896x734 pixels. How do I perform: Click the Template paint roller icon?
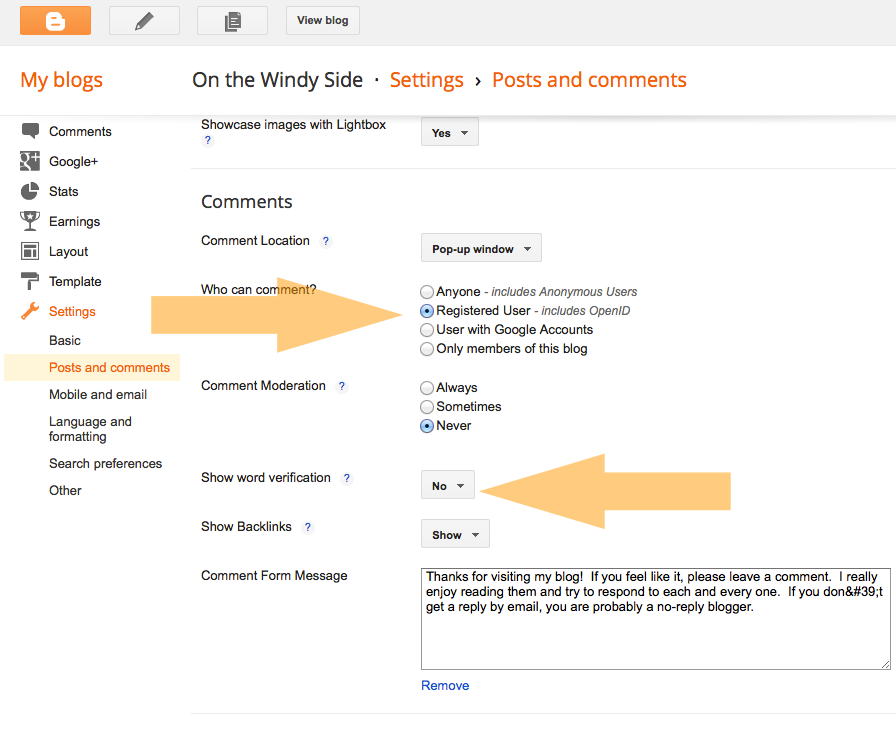click(30, 281)
